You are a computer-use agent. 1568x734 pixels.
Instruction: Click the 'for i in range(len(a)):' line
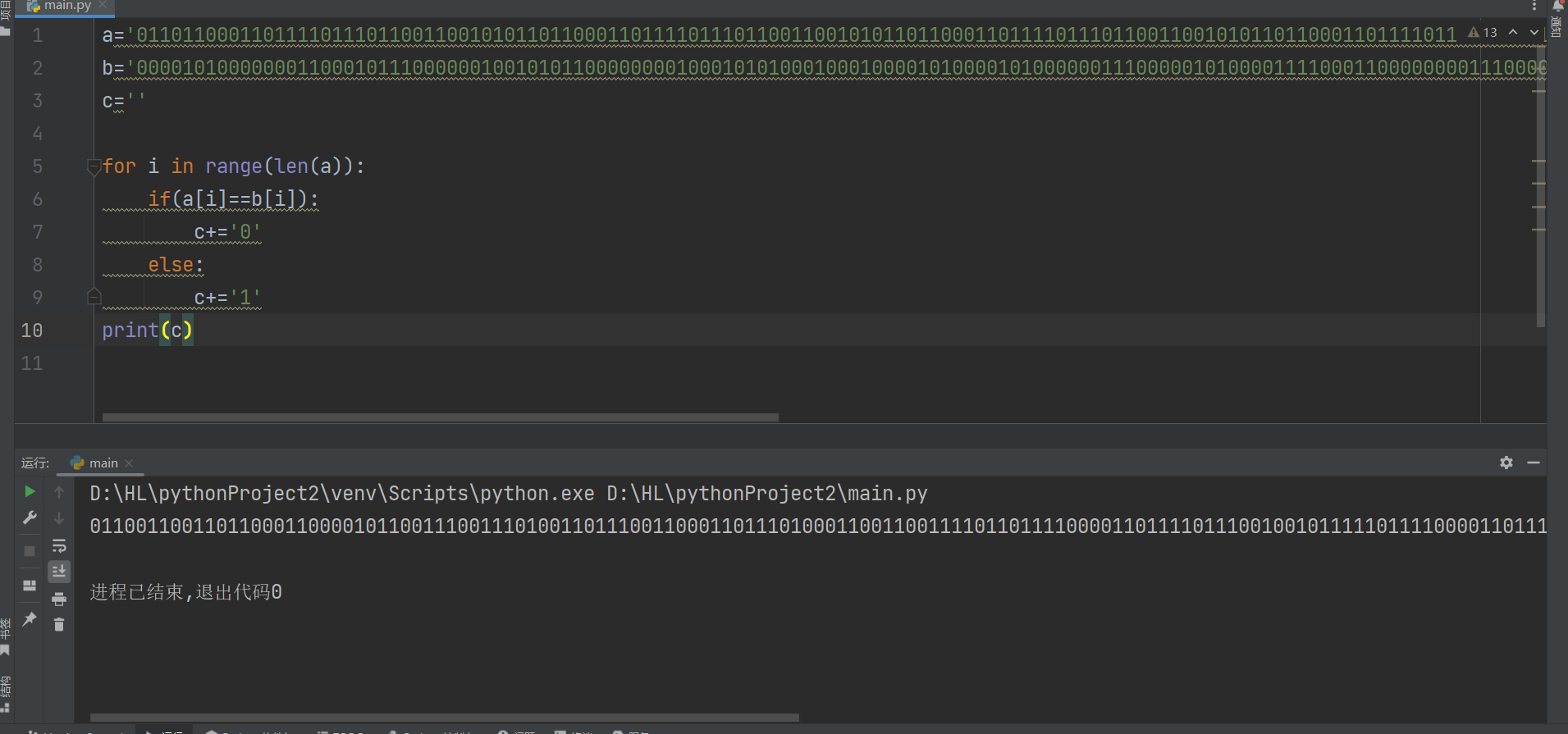[x=234, y=166]
